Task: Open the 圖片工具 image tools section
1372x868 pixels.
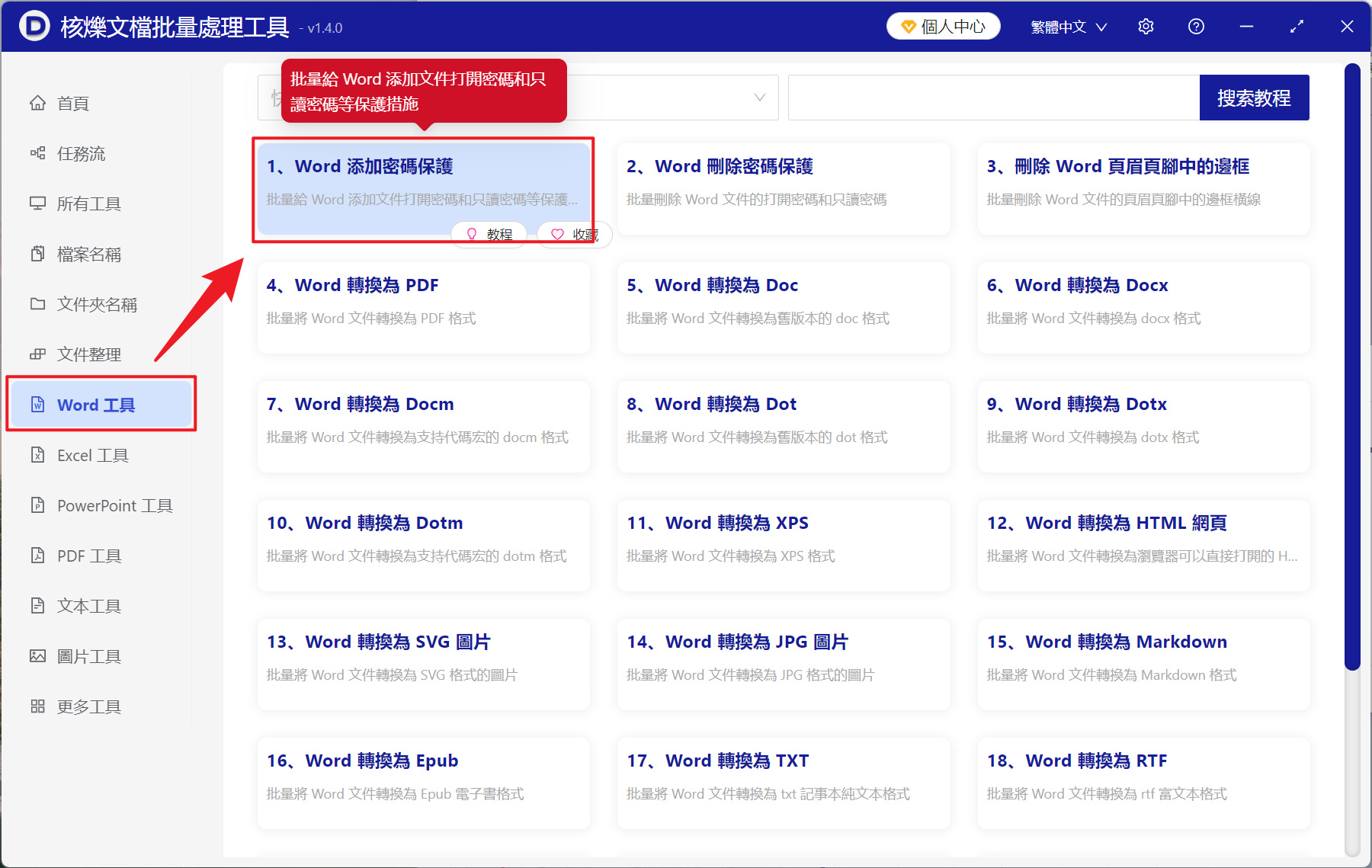Action: (x=88, y=655)
